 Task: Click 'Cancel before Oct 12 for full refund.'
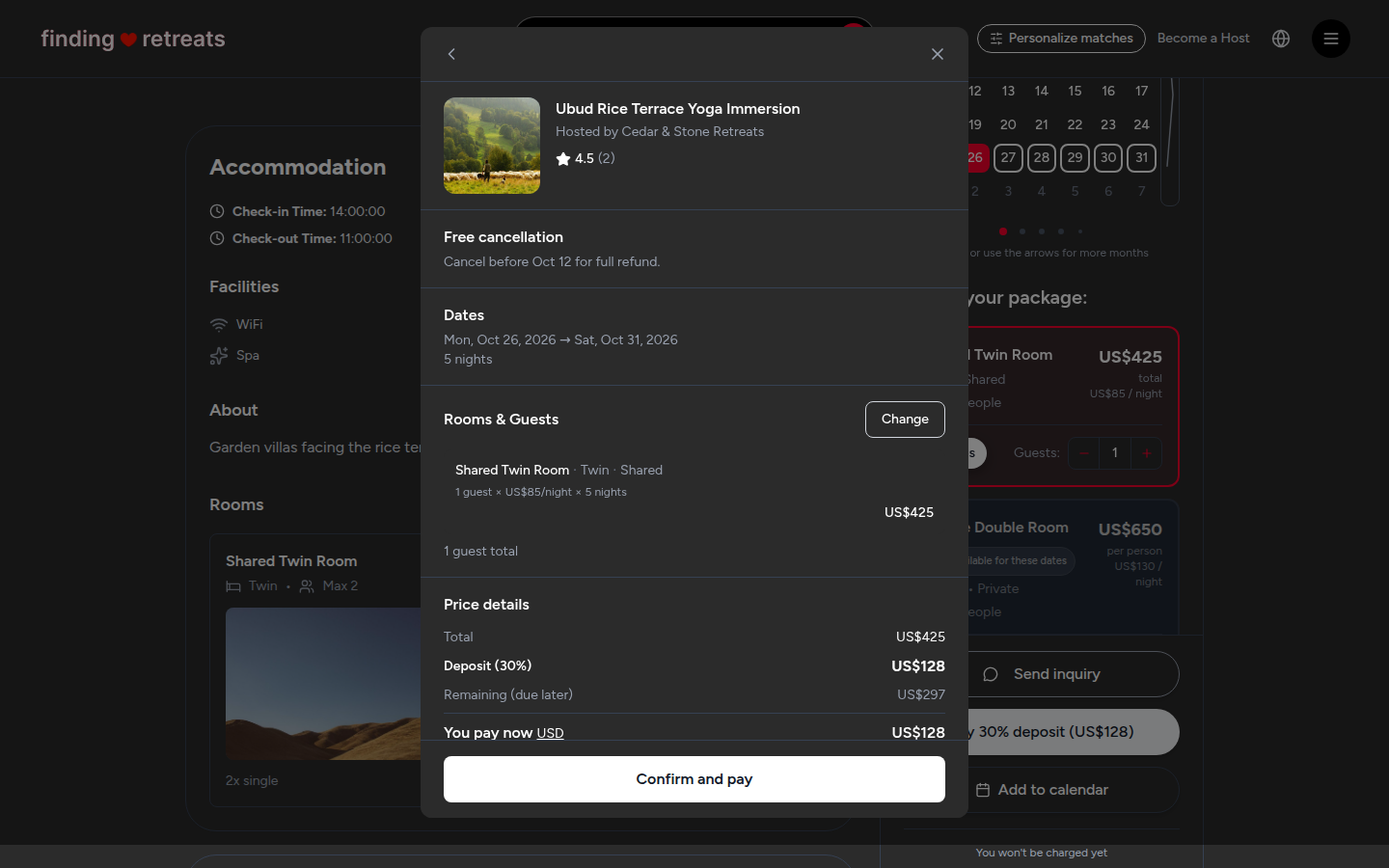tap(552, 262)
